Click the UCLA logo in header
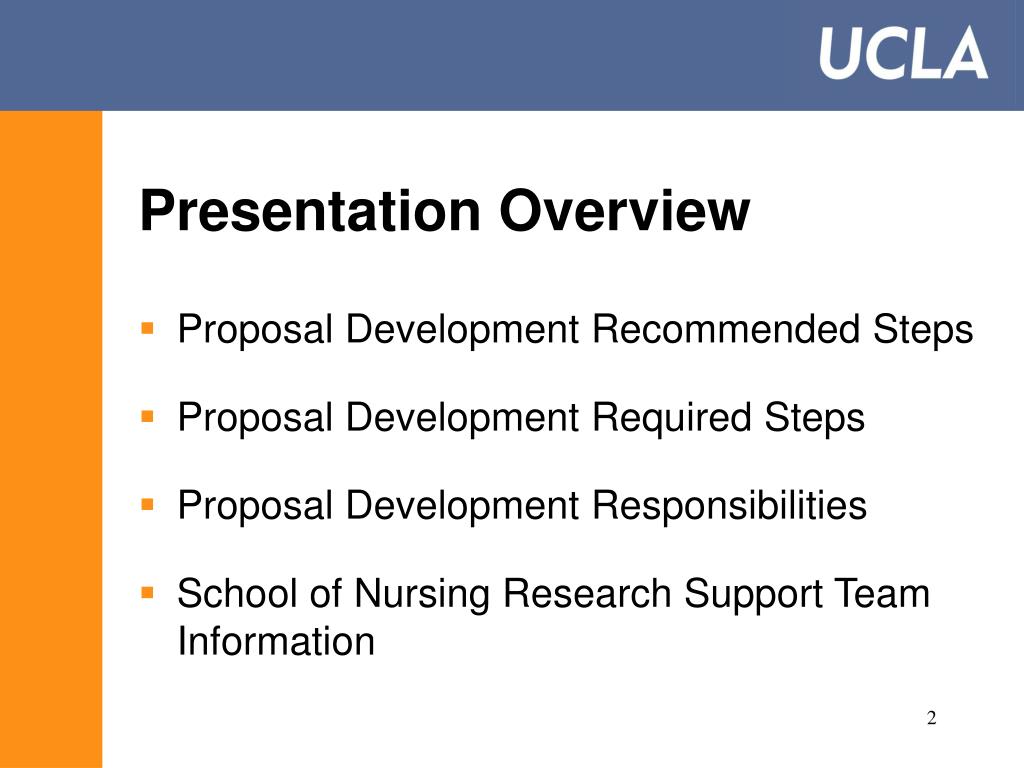 point(903,54)
